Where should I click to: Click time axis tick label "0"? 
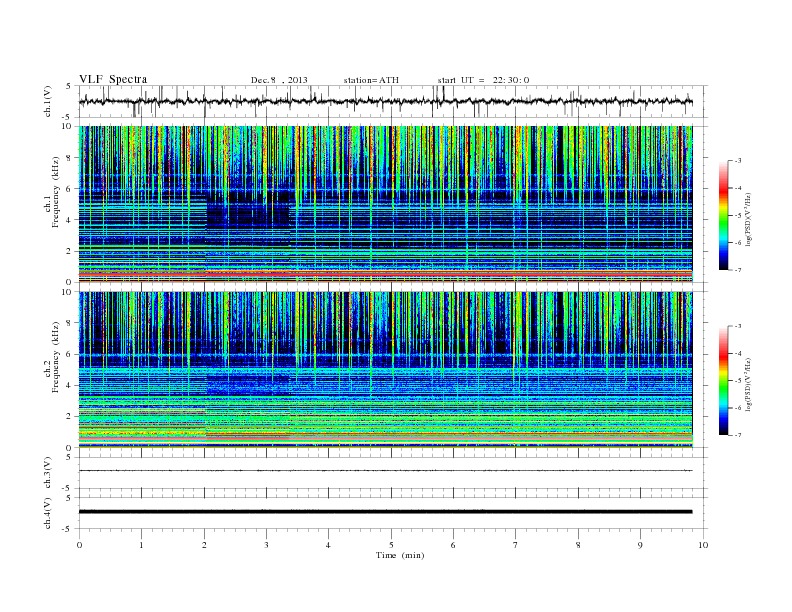[79, 545]
